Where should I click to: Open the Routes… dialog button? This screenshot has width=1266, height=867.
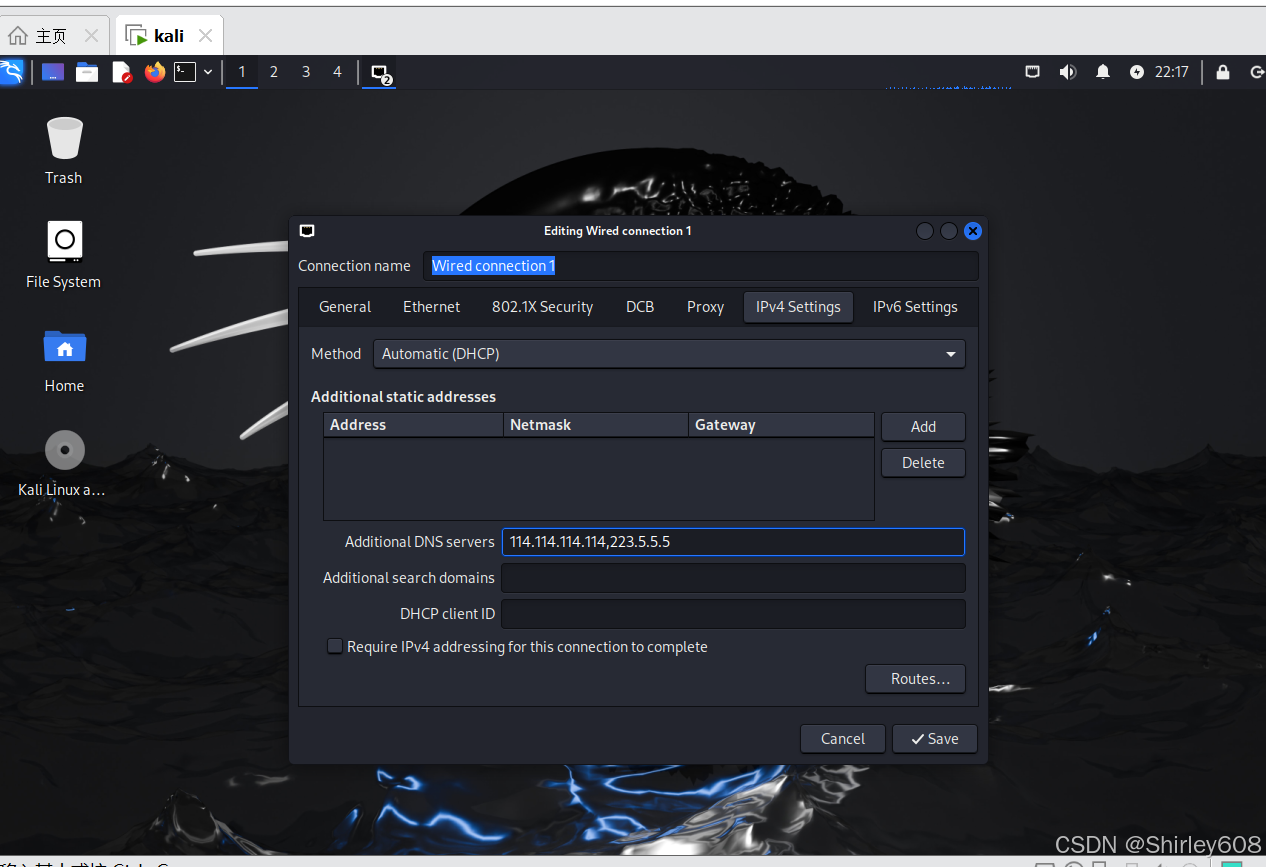pos(915,679)
